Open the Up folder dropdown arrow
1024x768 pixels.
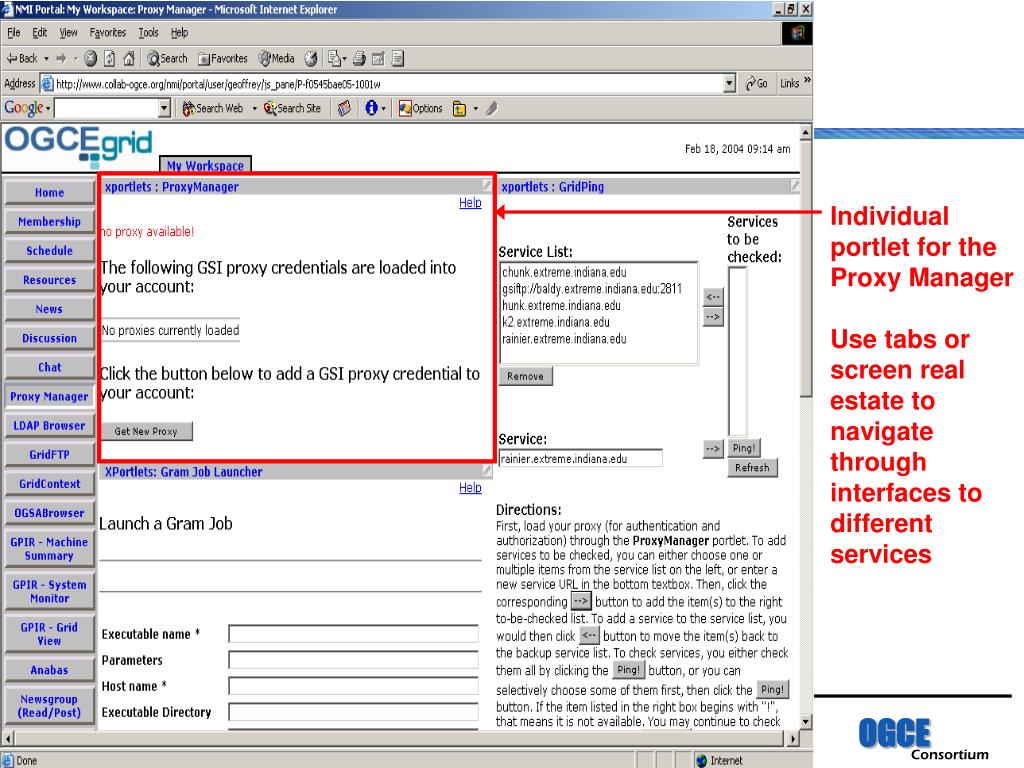coord(475,108)
